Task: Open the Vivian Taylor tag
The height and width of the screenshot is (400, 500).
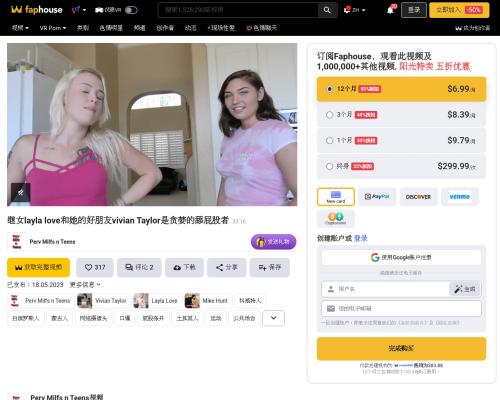Action: coord(103,301)
